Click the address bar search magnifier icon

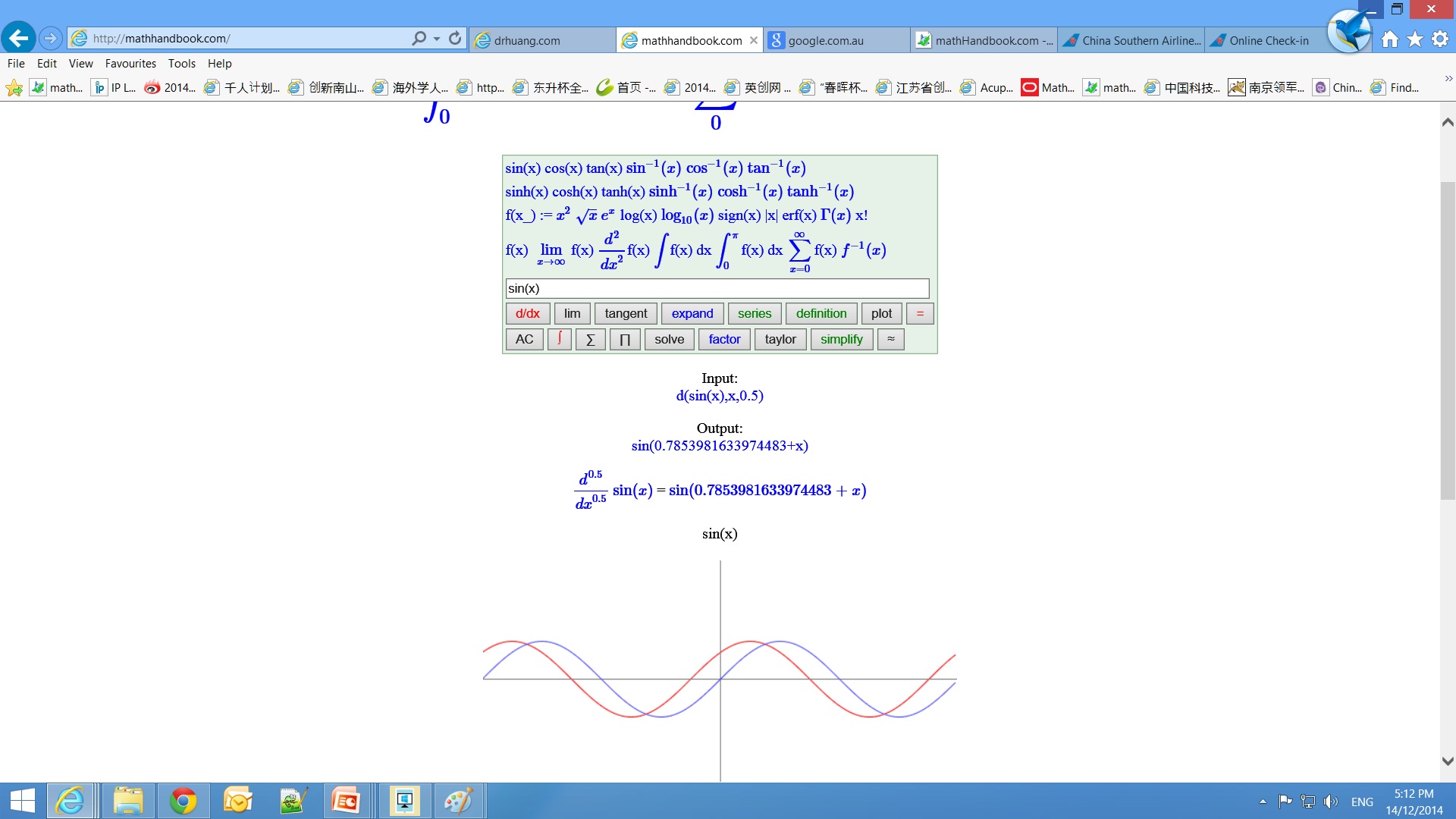tap(419, 39)
